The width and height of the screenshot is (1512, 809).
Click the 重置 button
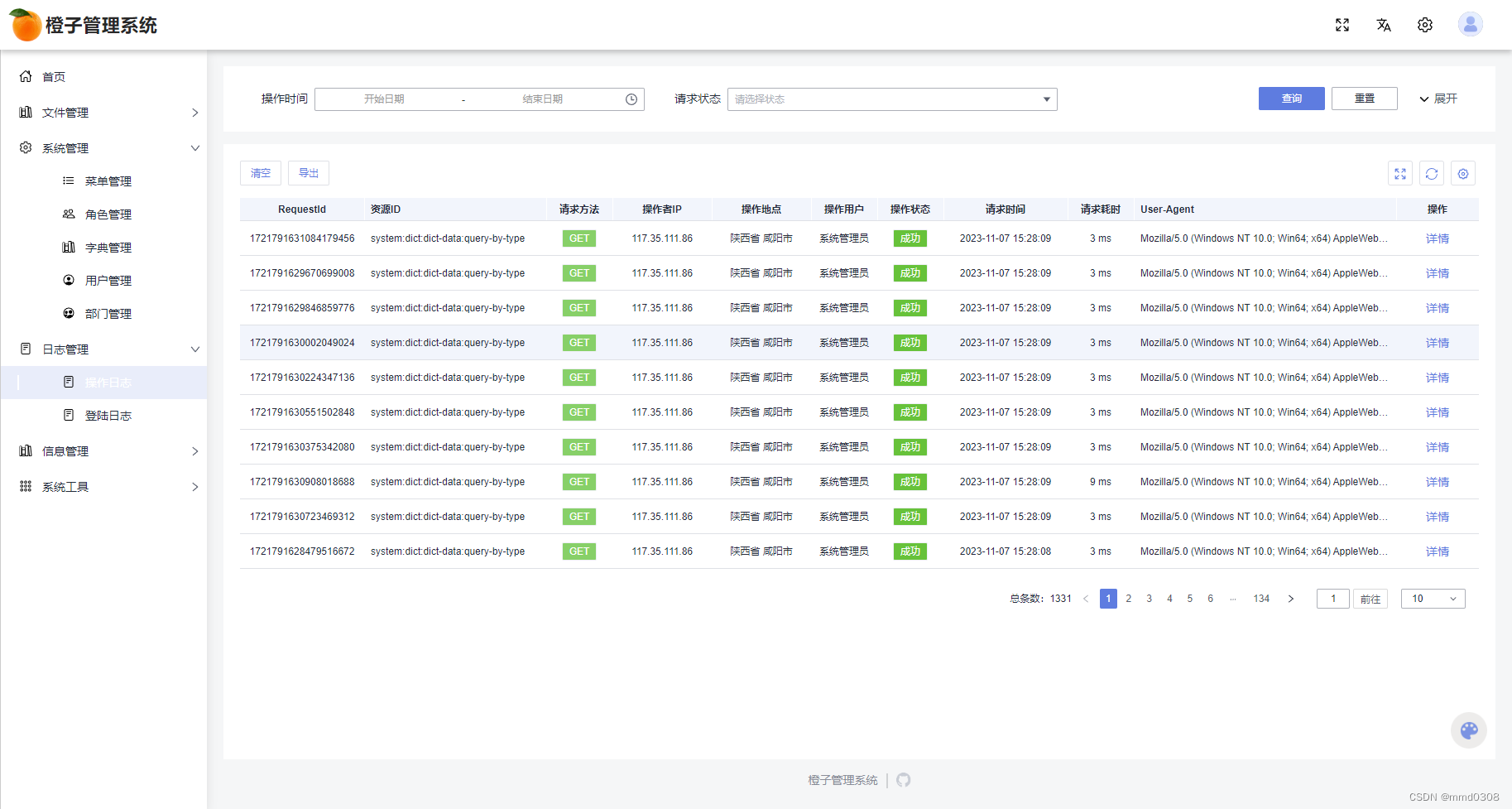[x=1365, y=99]
